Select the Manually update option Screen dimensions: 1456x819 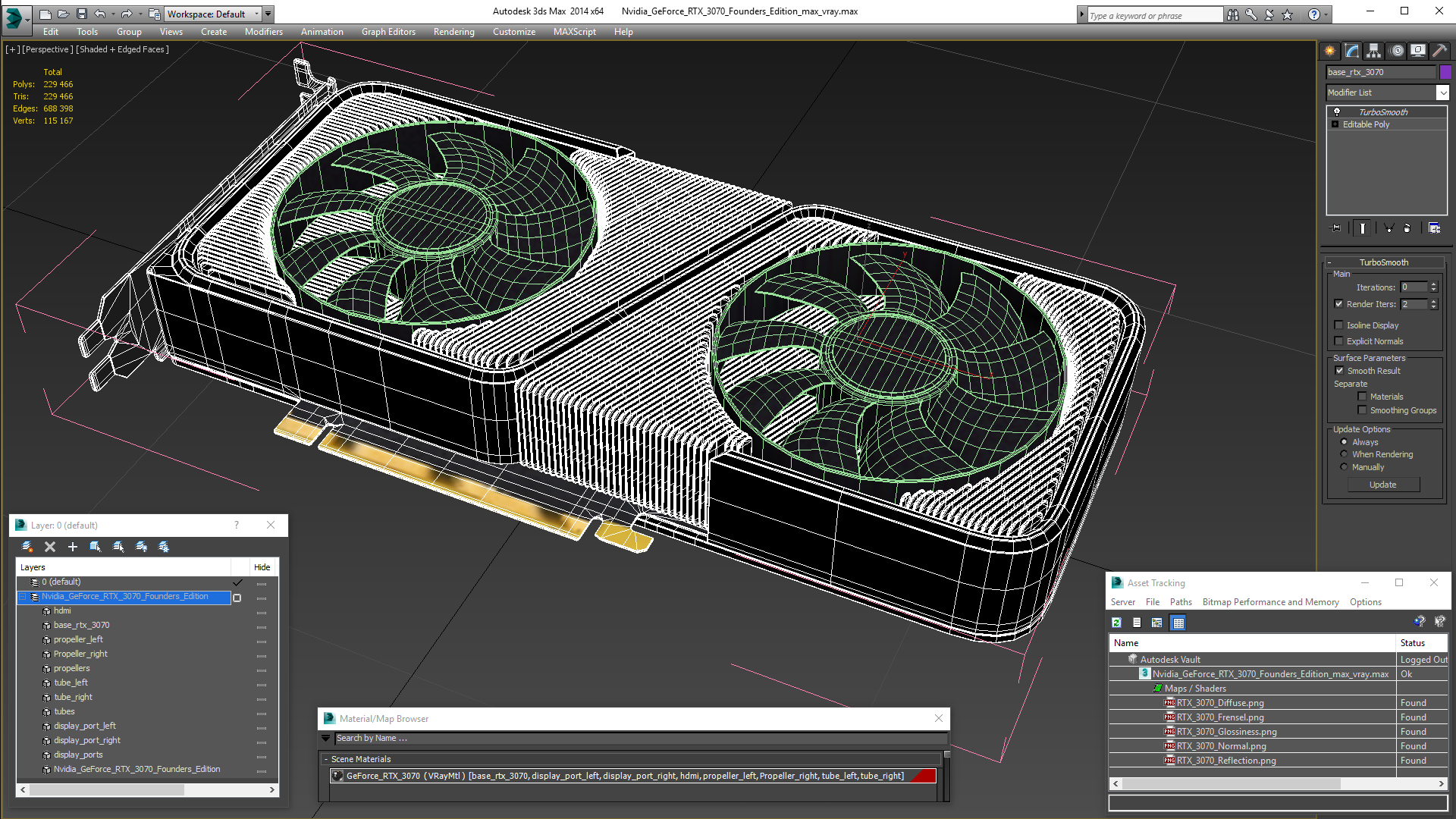coord(1344,466)
